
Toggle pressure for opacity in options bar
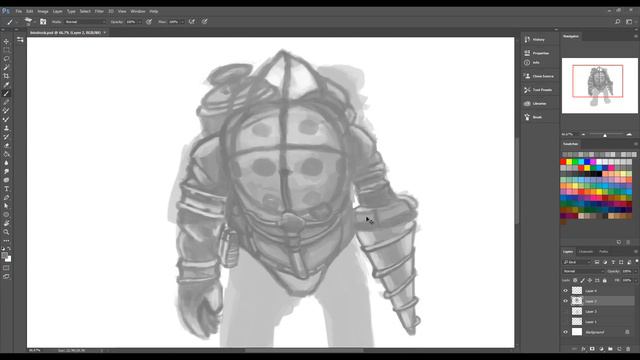click(149, 22)
